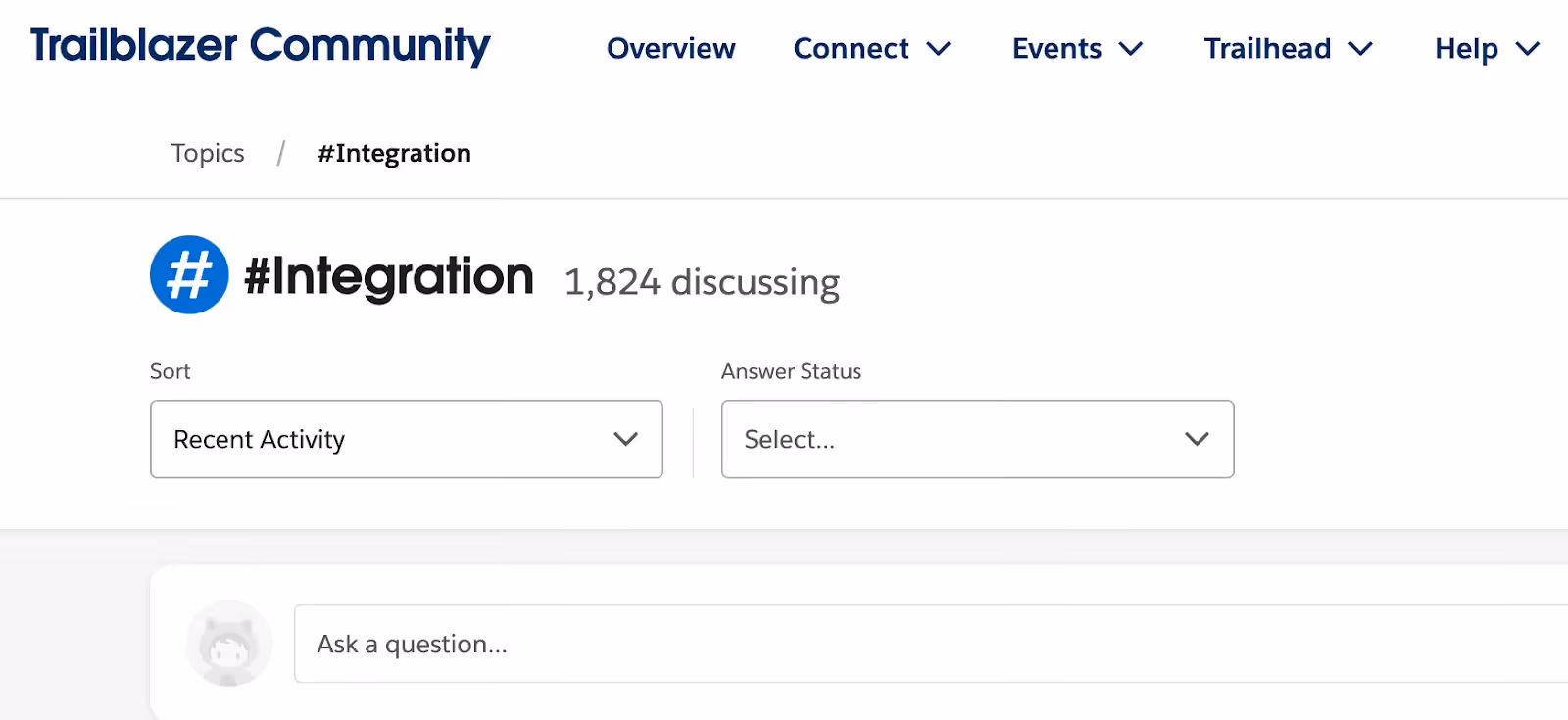Click the #Integration topic heading
The width and height of the screenshot is (1568, 720).
point(389,277)
